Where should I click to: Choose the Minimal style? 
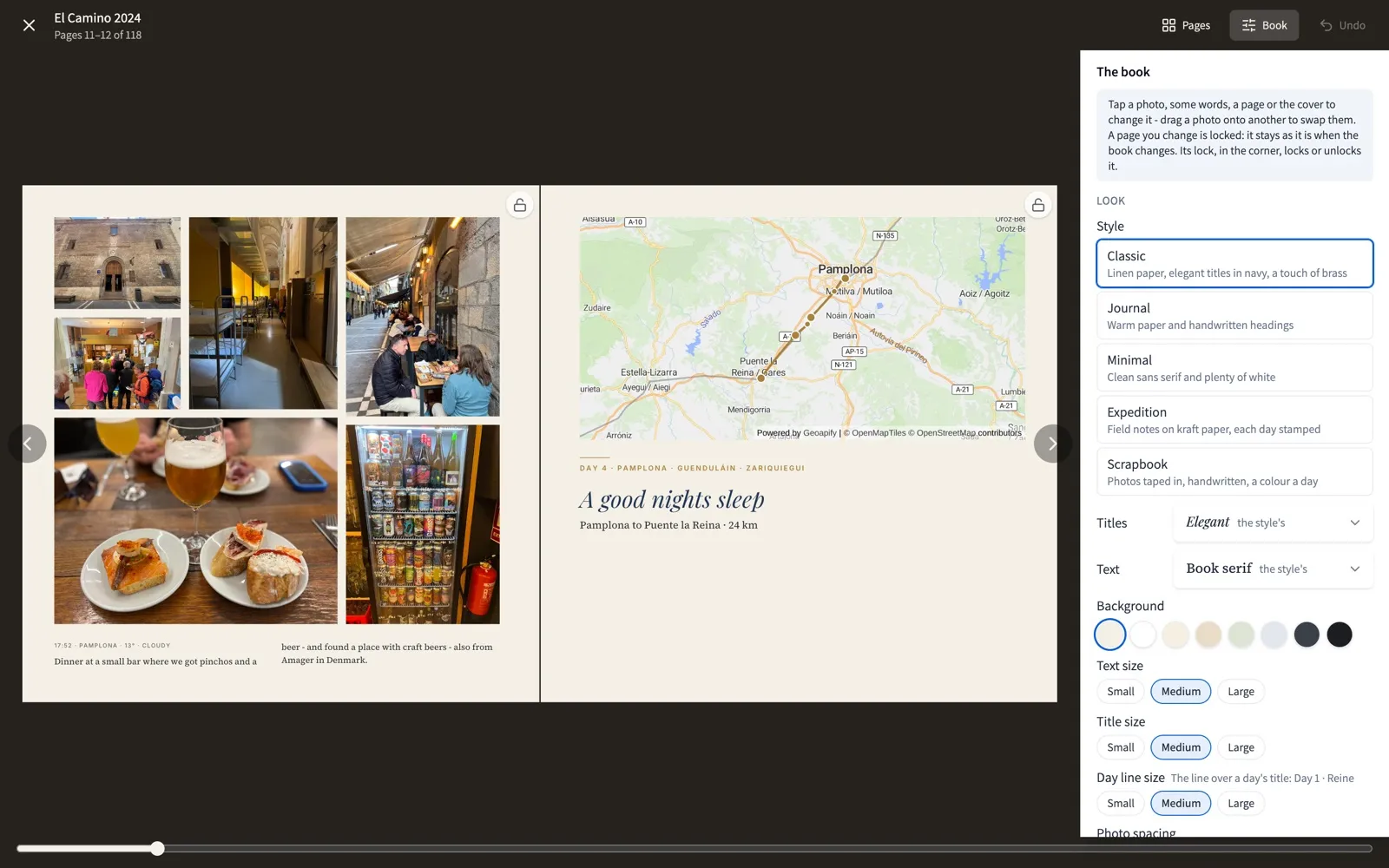(x=1234, y=367)
